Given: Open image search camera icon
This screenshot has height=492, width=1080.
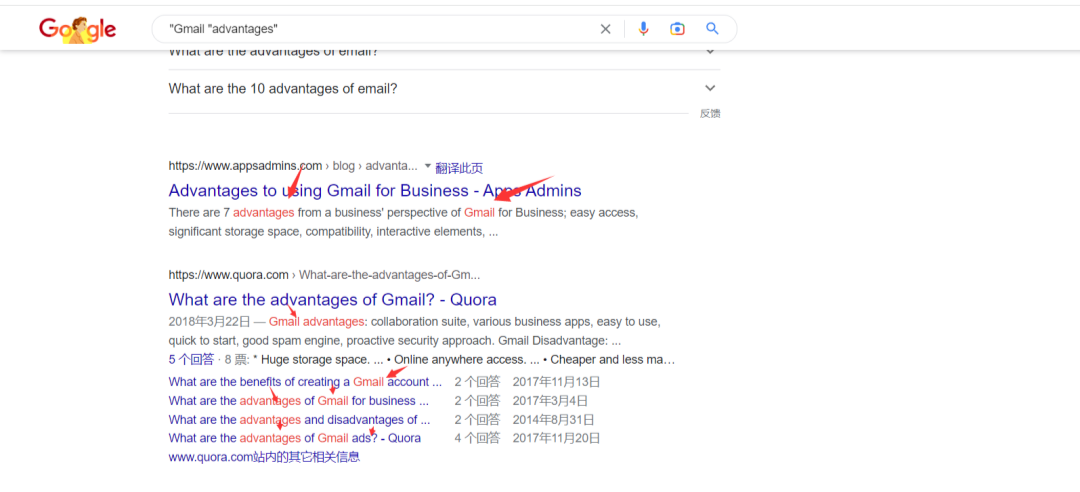Looking at the screenshot, I should [x=677, y=29].
